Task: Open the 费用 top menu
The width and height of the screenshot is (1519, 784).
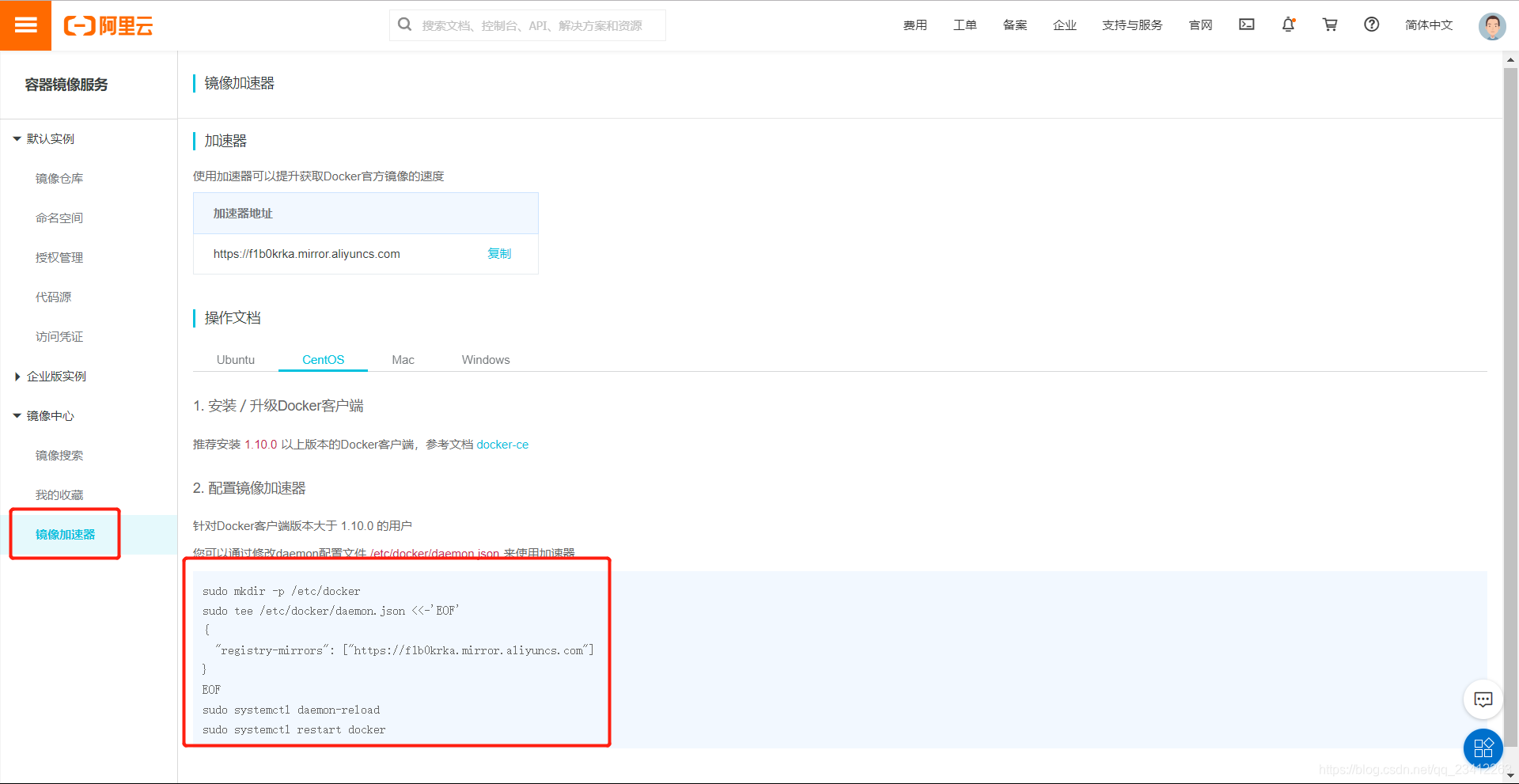Action: (x=915, y=25)
